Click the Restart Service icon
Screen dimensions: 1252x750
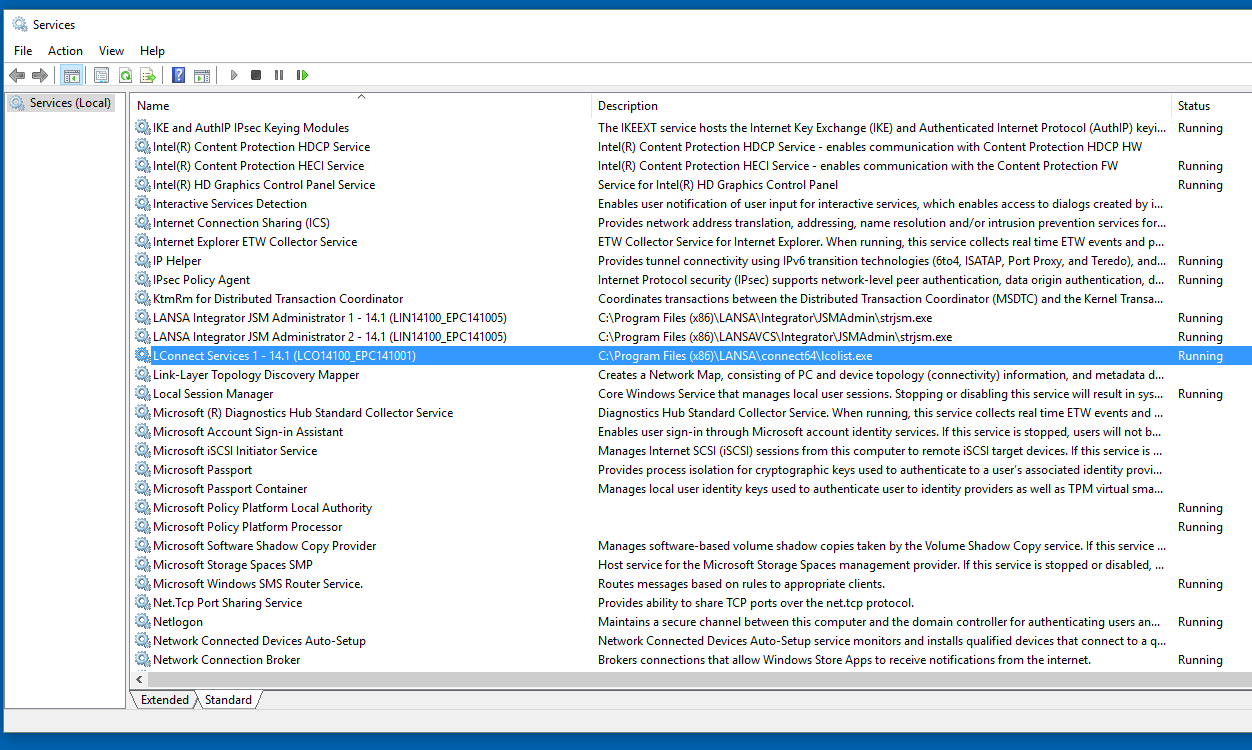pos(302,75)
